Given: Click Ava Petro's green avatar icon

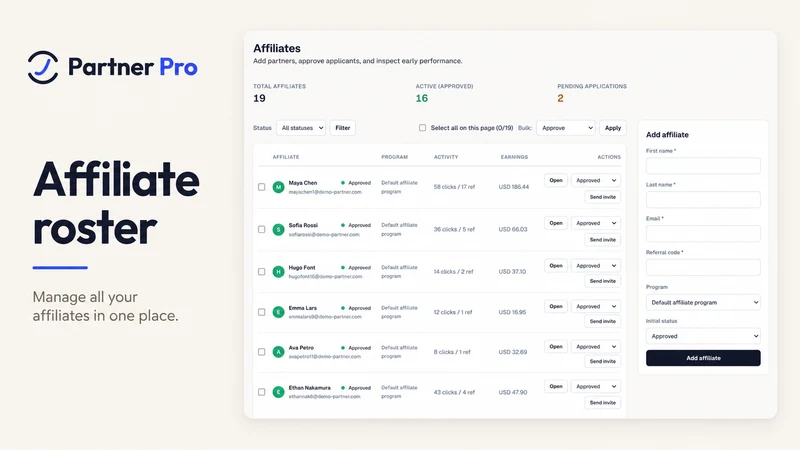Looking at the screenshot, I should click(278, 352).
